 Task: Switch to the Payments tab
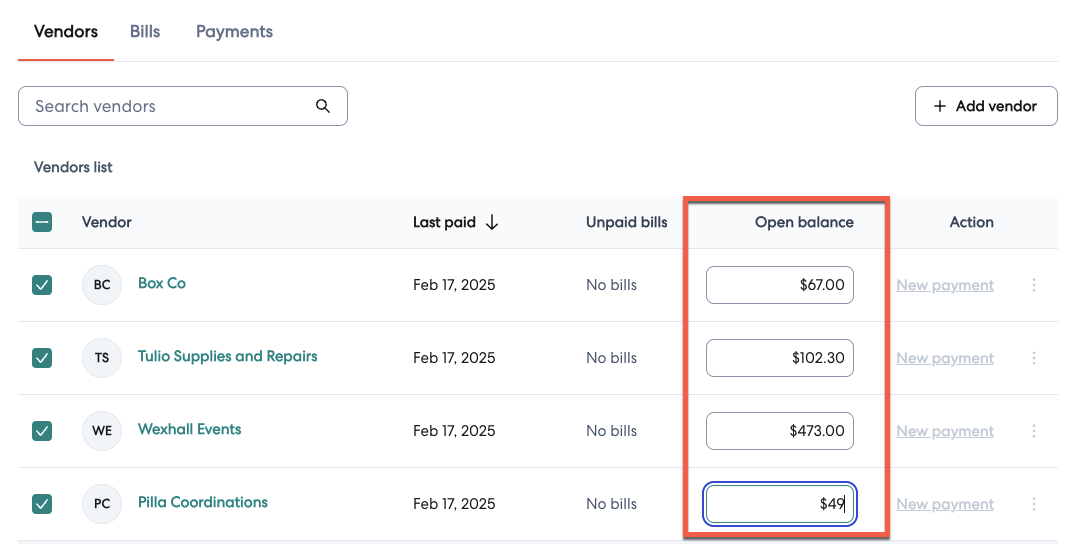pyautogui.click(x=234, y=32)
